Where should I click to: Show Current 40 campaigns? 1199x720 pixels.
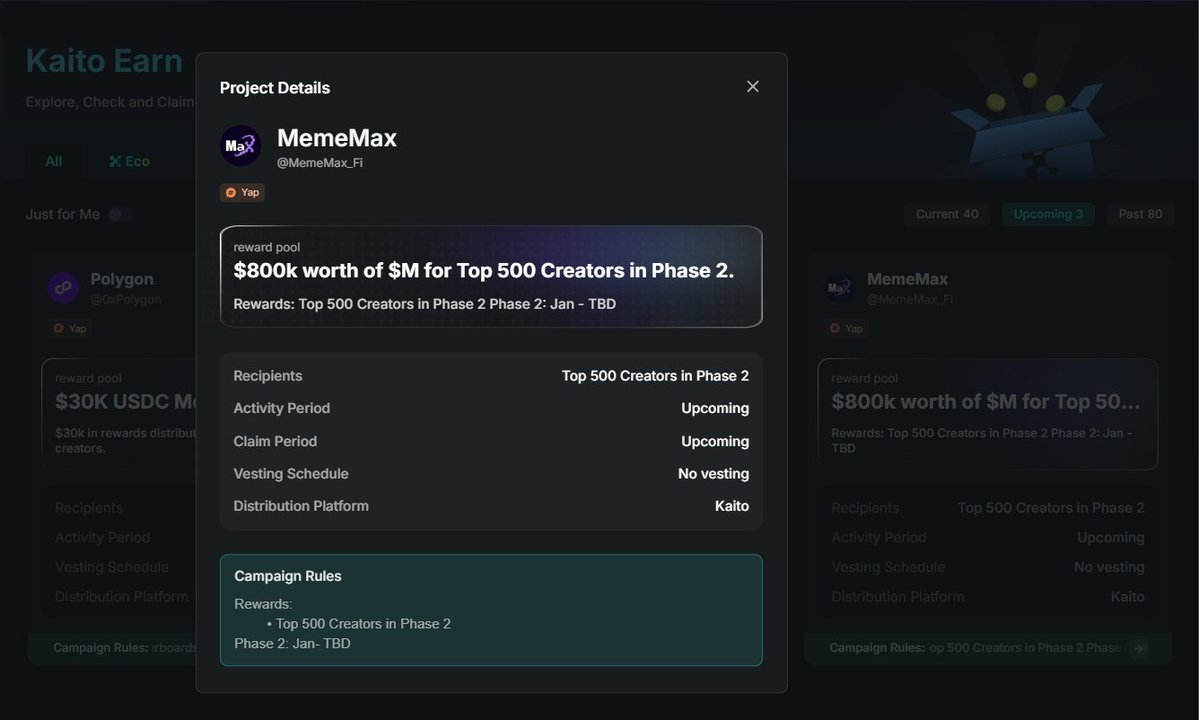point(947,214)
